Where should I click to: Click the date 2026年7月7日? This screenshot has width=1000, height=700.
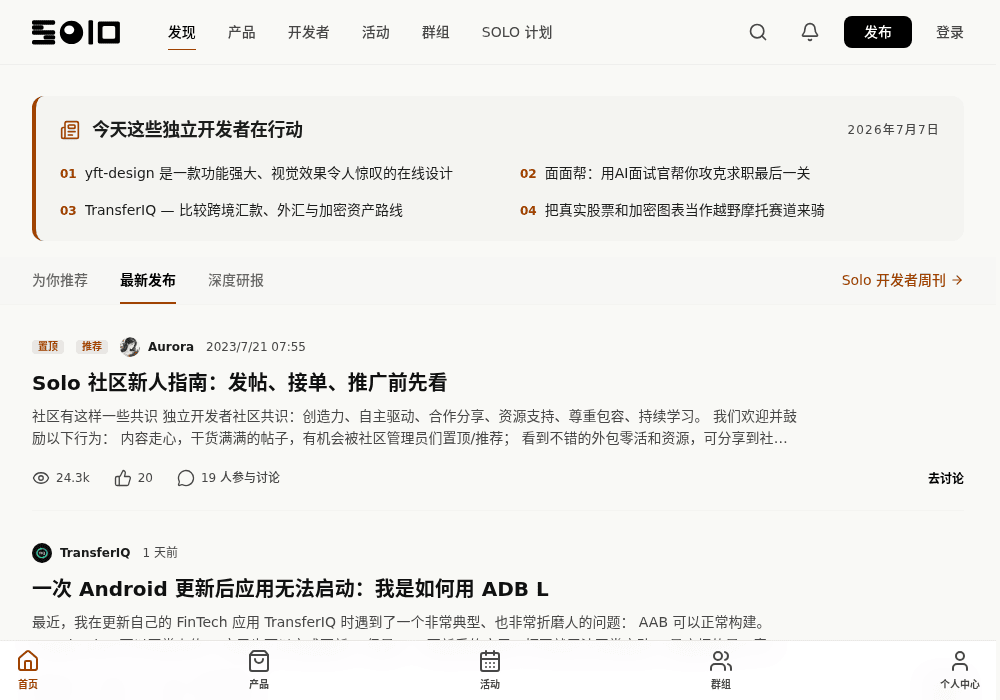(x=893, y=129)
